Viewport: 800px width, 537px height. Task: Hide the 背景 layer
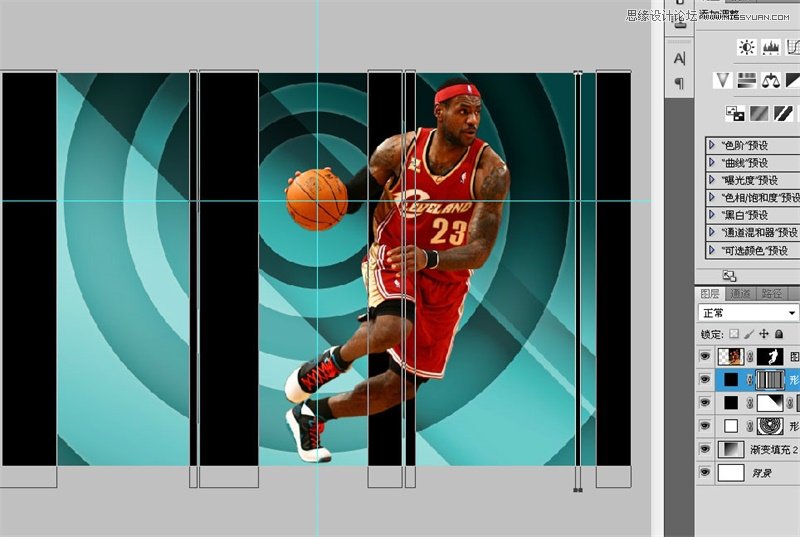705,472
